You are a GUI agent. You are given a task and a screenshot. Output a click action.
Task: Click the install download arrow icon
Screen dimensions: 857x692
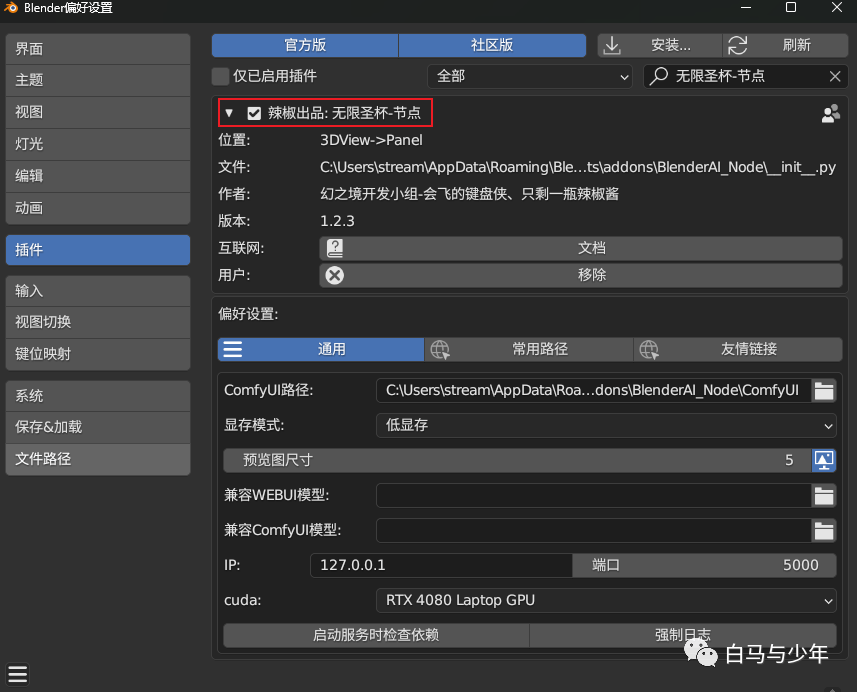click(x=612, y=45)
